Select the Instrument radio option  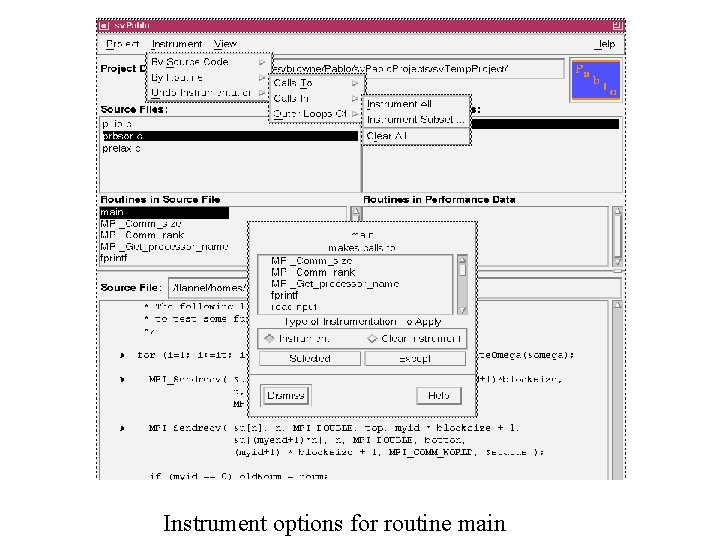tap(297, 339)
